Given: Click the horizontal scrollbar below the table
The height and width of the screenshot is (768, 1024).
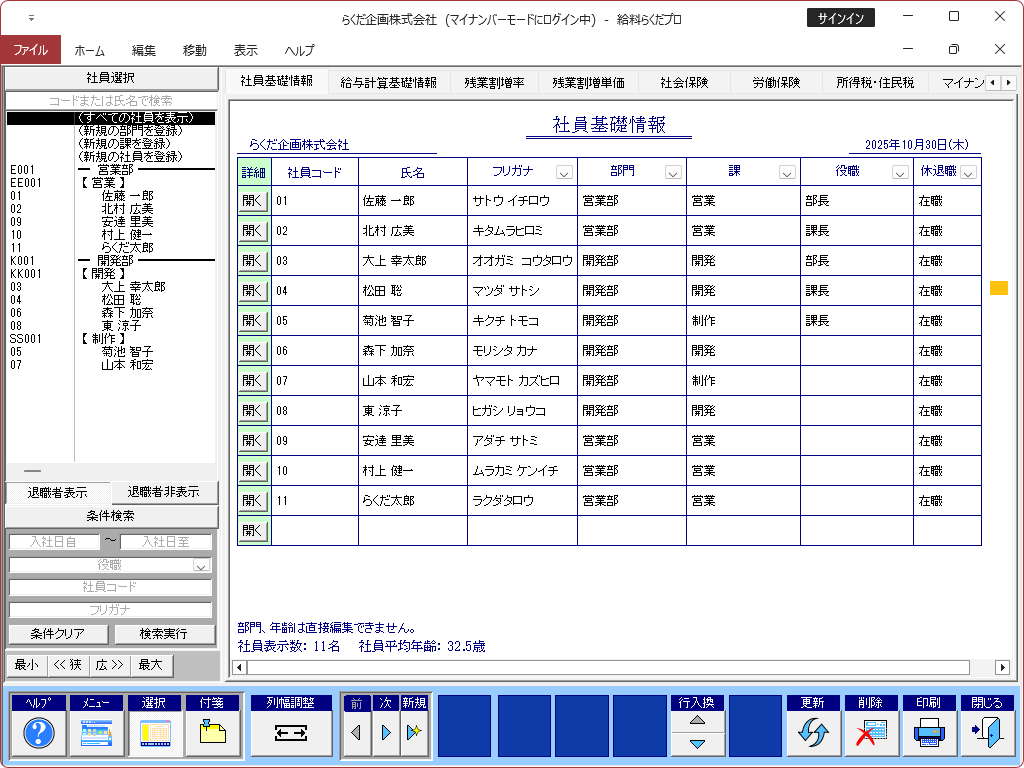Looking at the screenshot, I should tap(600, 667).
